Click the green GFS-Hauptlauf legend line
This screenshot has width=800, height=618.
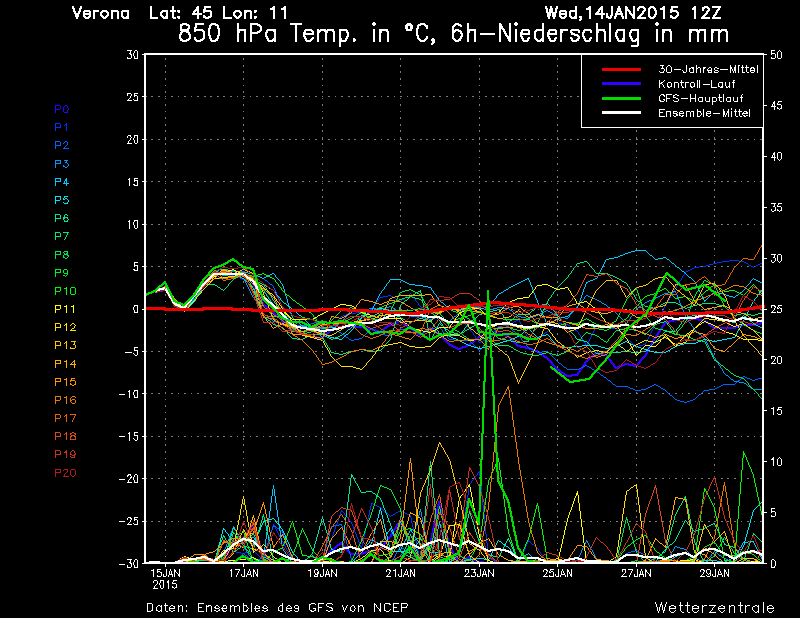[x=621, y=98]
